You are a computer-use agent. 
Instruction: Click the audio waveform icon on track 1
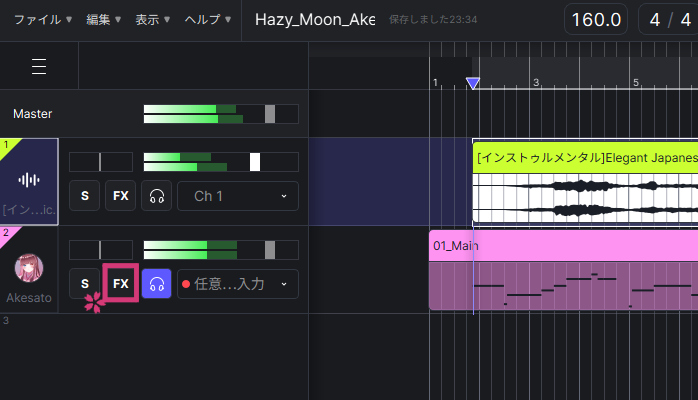click(x=30, y=180)
